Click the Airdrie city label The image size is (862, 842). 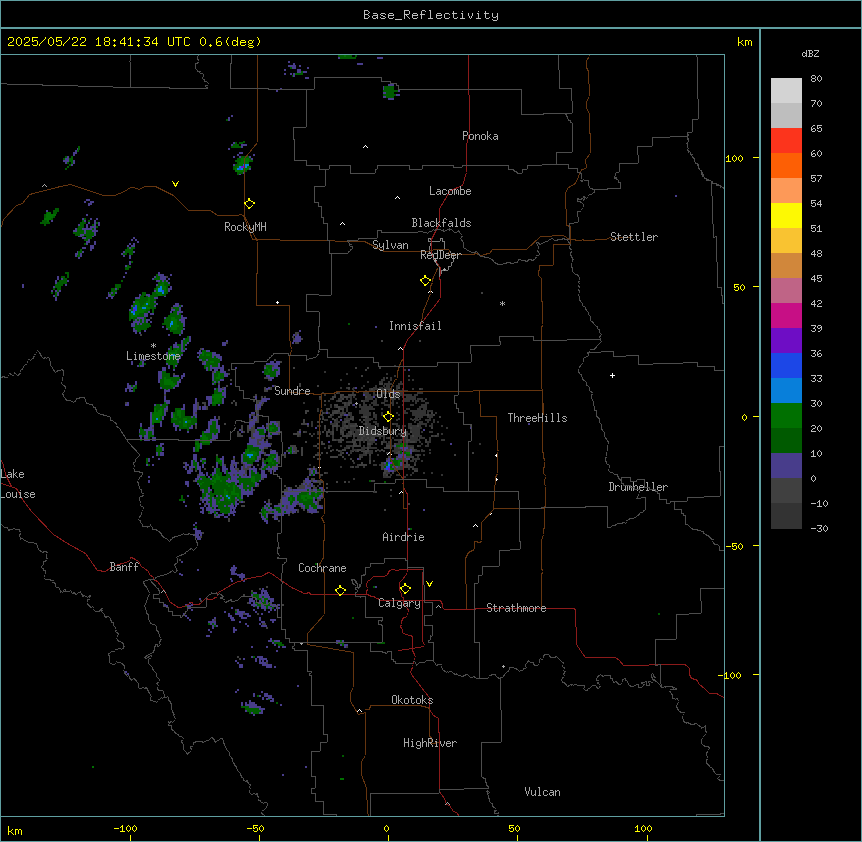click(x=404, y=537)
